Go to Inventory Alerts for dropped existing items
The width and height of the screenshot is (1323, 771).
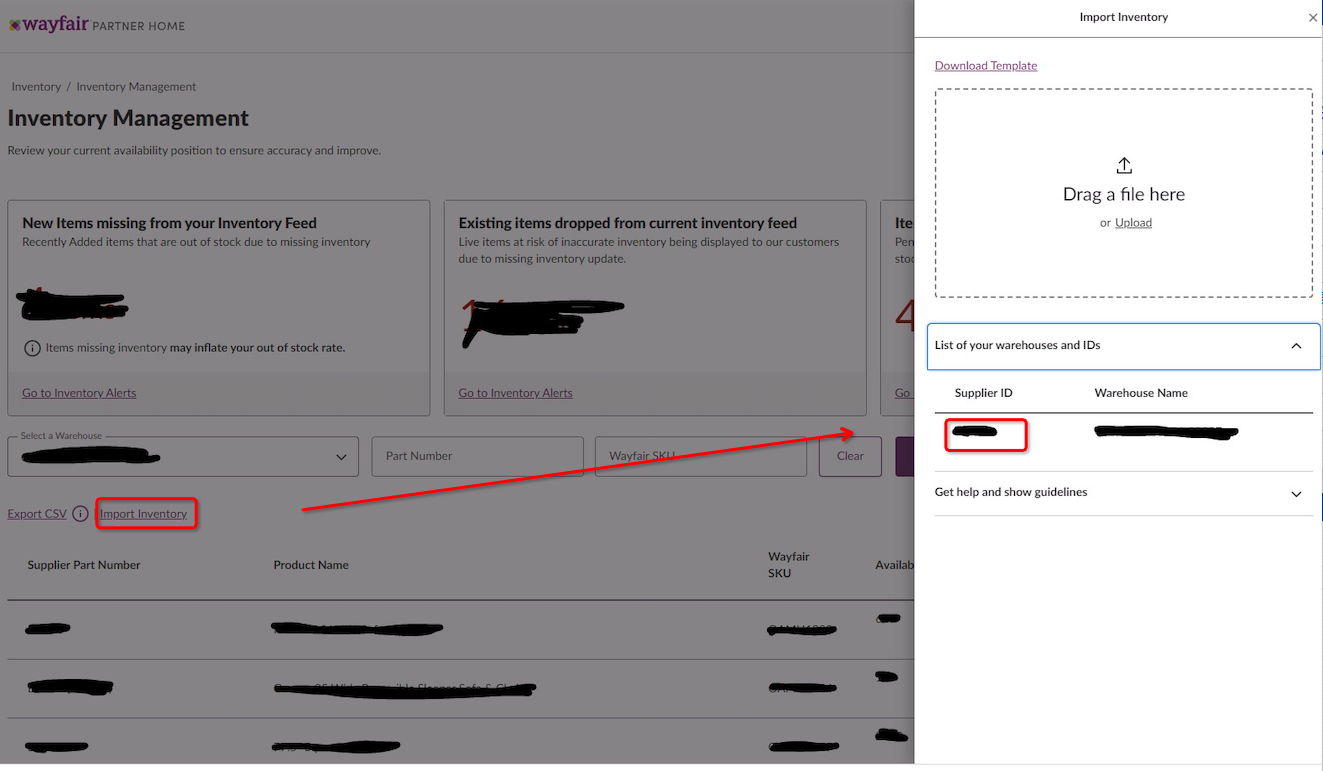coord(515,392)
